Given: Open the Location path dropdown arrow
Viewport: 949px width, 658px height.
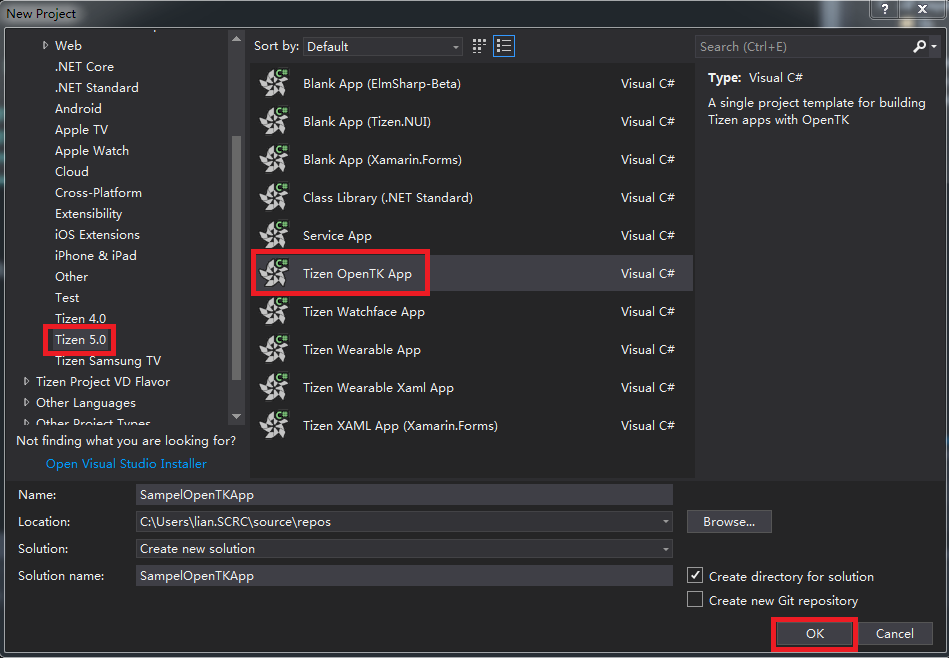Looking at the screenshot, I should pos(664,521).
